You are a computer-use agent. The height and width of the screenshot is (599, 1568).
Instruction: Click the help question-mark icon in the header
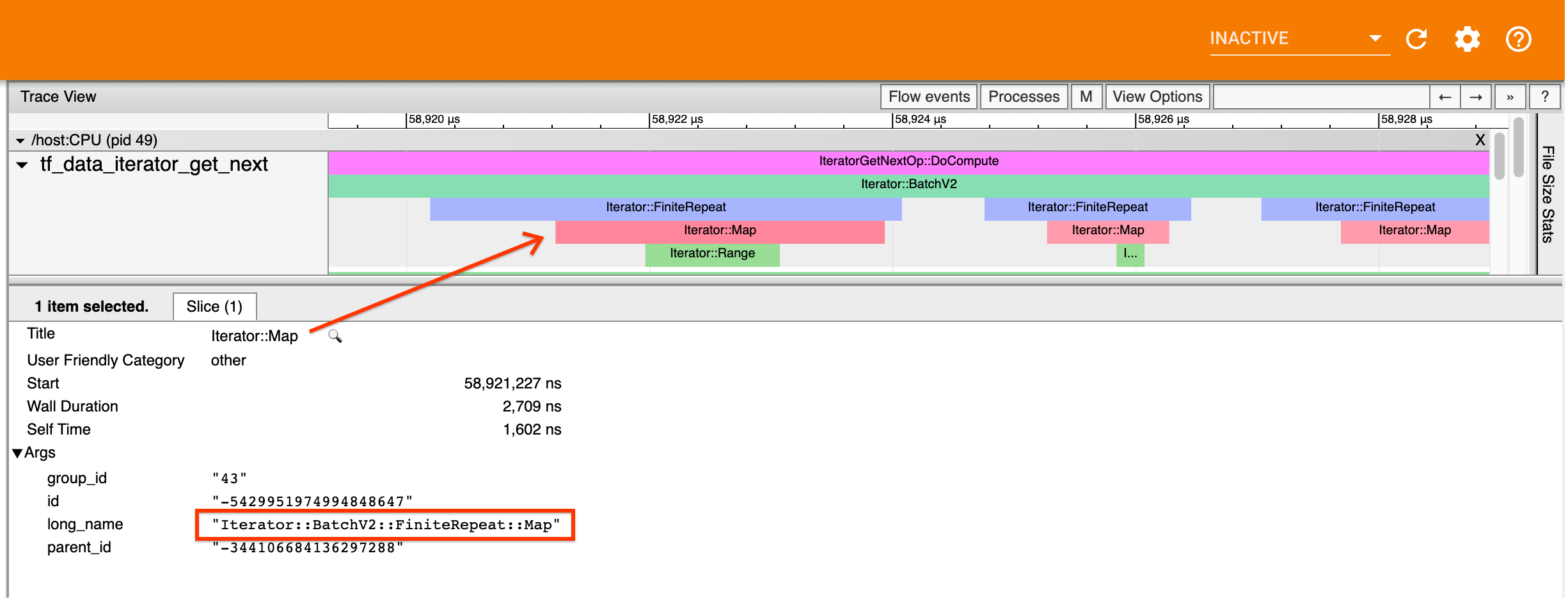[1518, 39]
